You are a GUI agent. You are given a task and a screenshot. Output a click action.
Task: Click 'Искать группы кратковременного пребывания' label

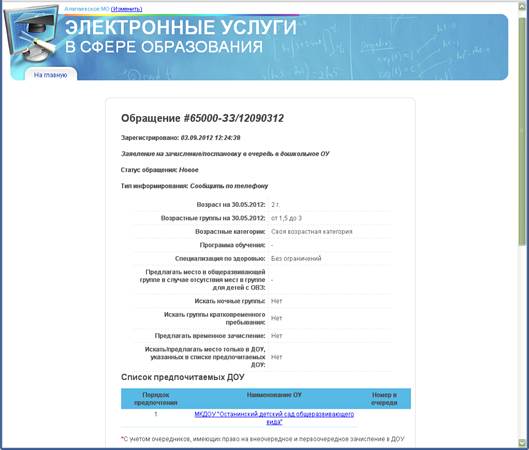coord(215,318)
